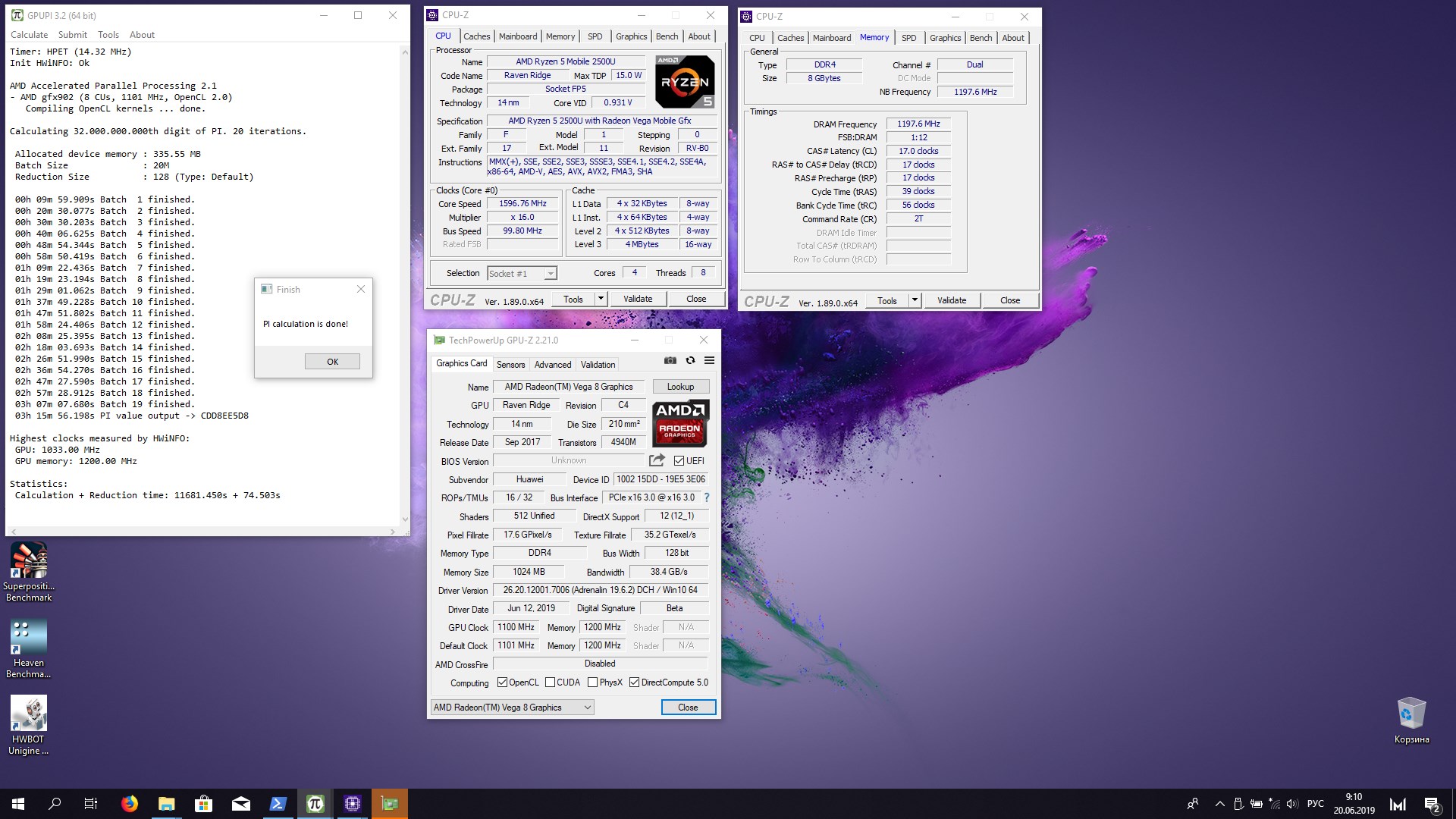Open Microsoft Store from the taskbar
This screenshot has height=819, width=1456.
pos(203,804)
